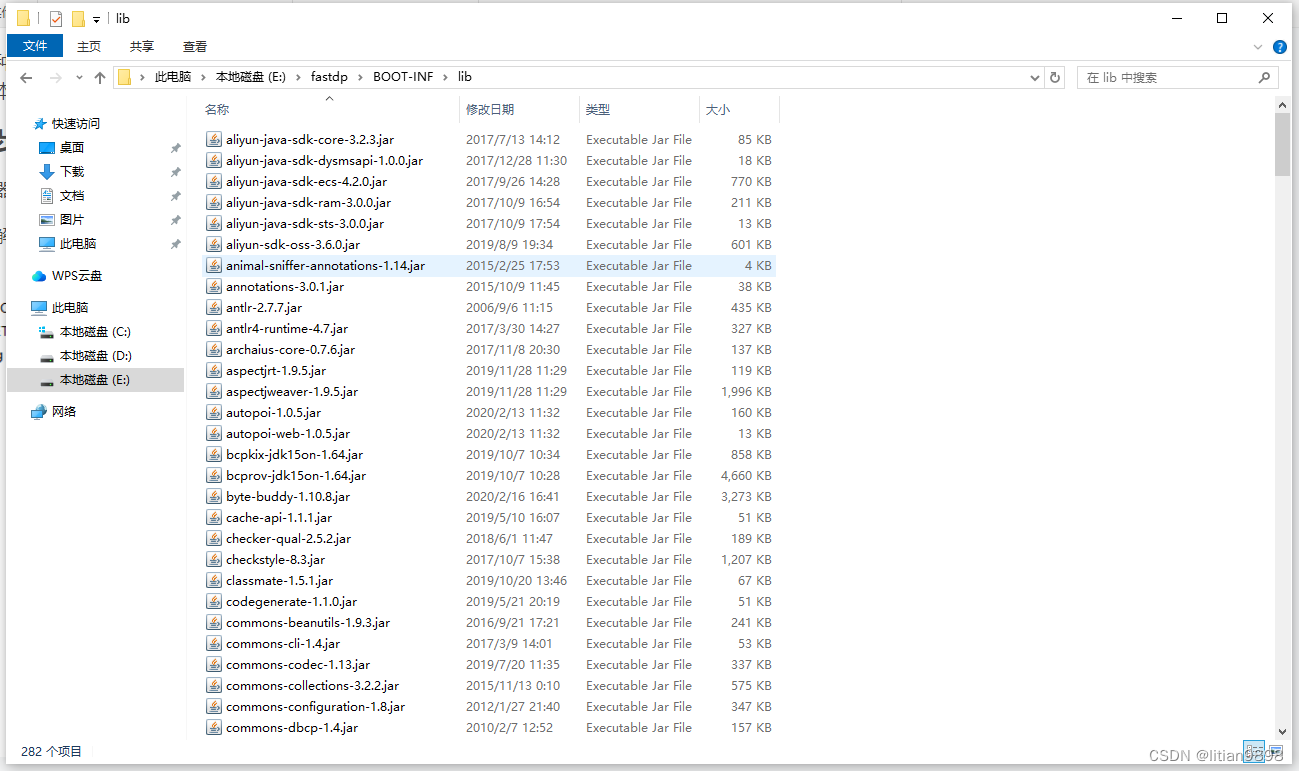
Task: Click the scrollbar down arrow
Action: click(x=1282, y=733)
